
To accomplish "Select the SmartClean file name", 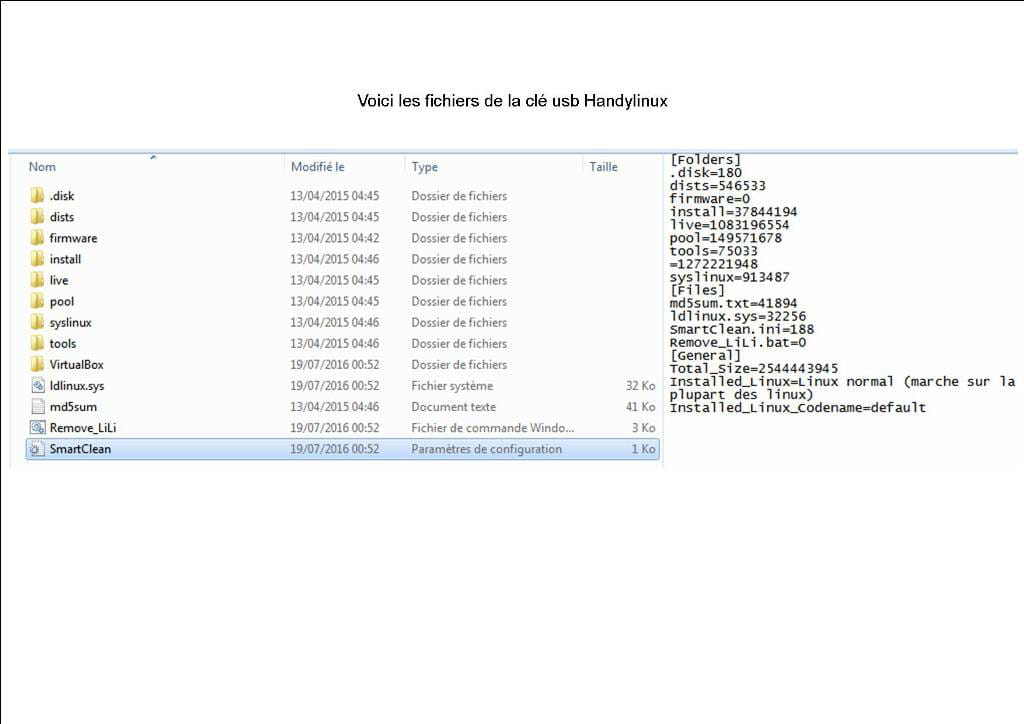I will coord(80,449).
